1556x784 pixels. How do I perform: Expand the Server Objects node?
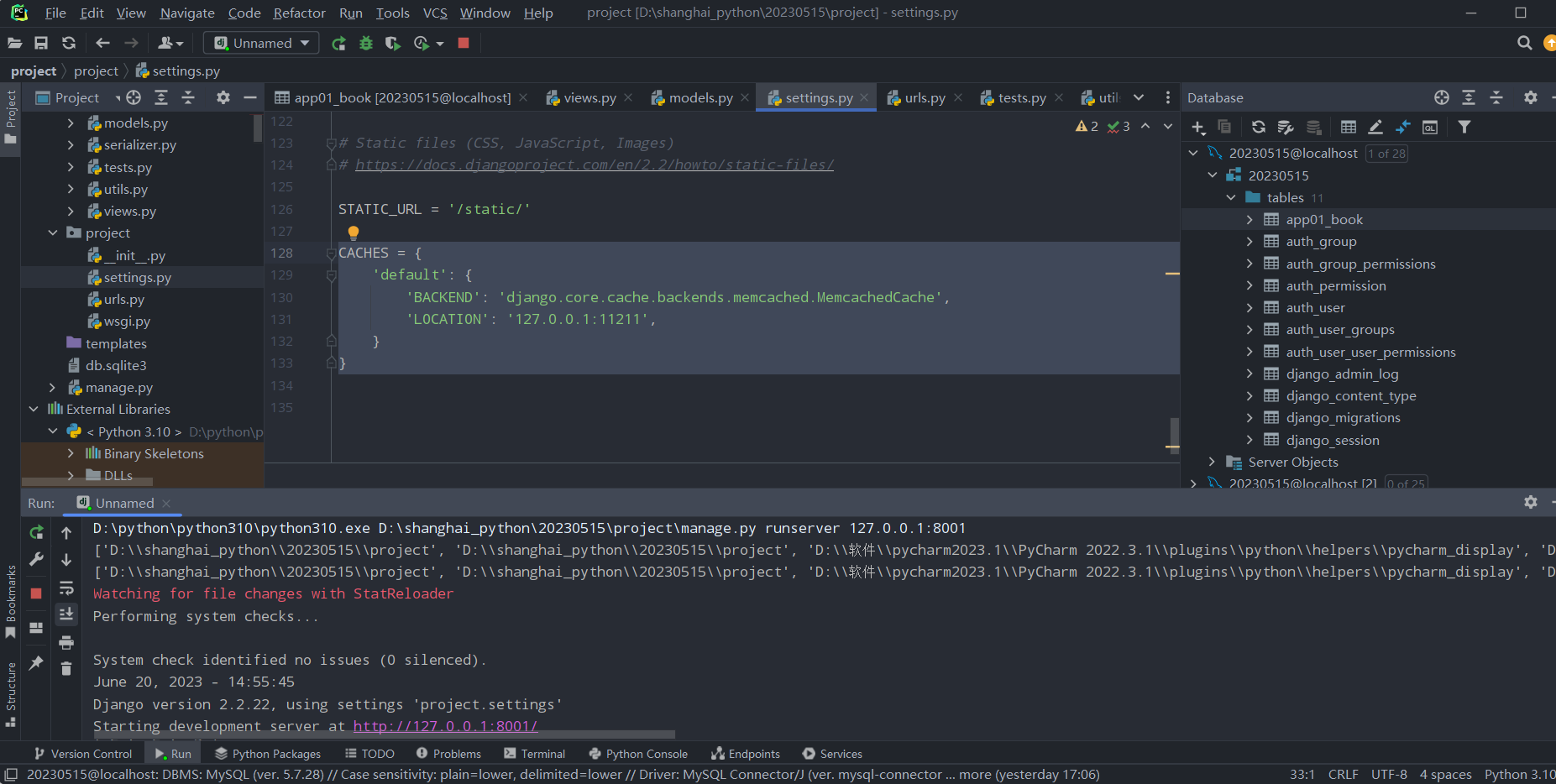1212,462
